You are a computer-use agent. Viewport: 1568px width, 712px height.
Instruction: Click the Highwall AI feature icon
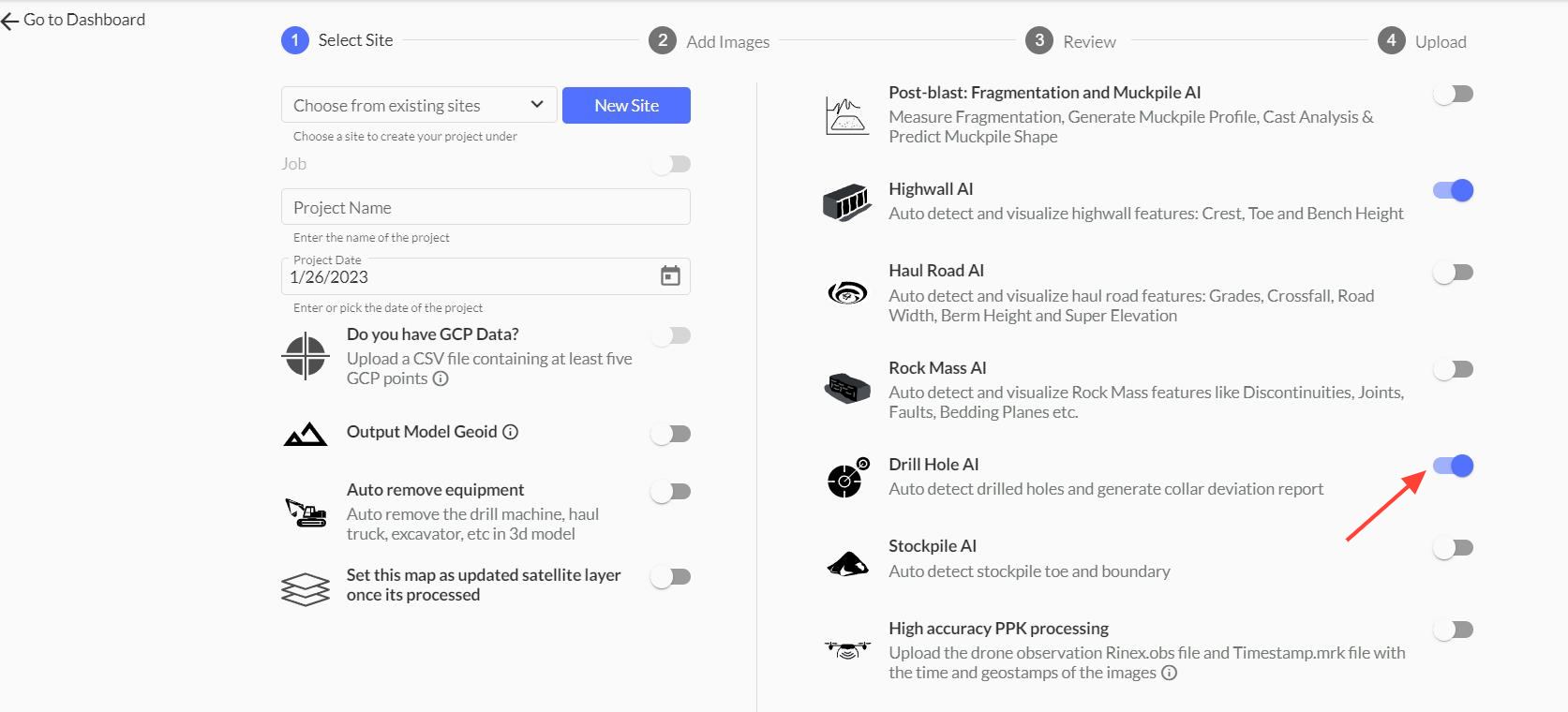pos(846,201)
